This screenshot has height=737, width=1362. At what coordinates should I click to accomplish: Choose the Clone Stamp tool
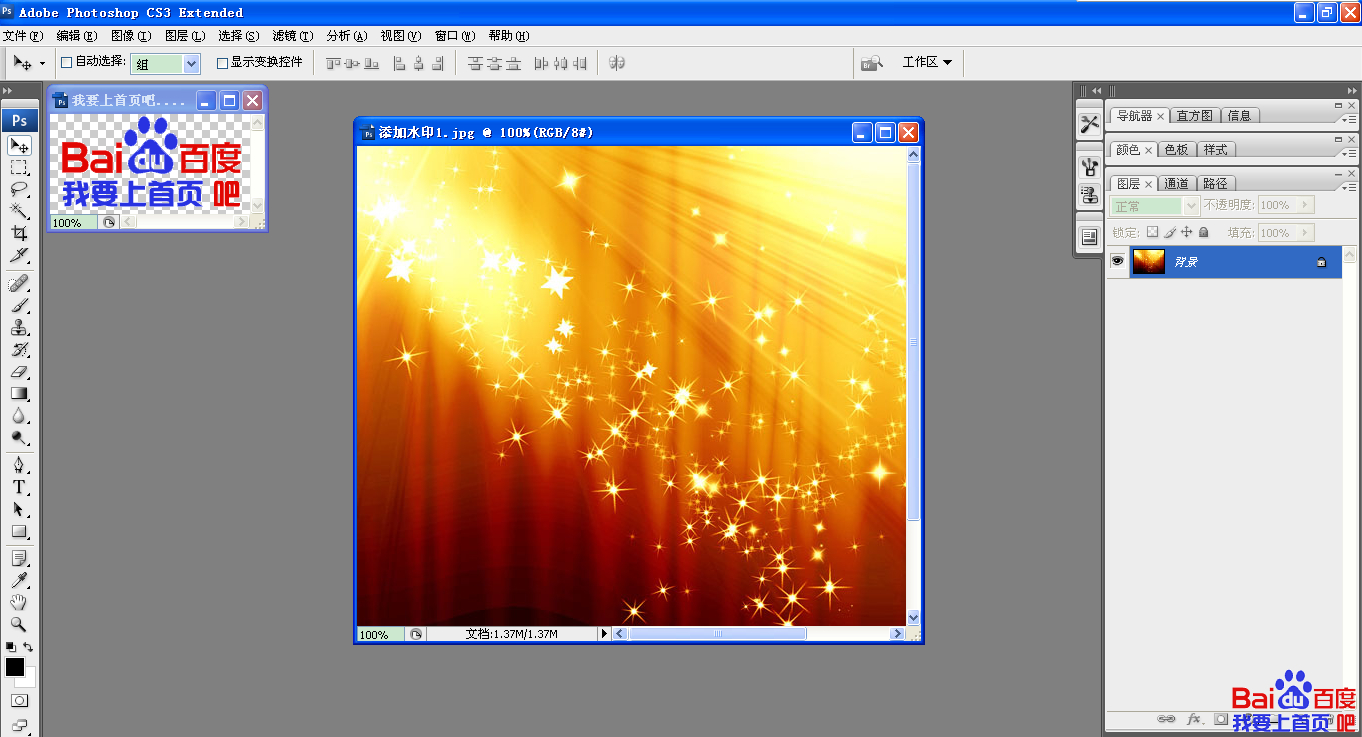(19, 328)
